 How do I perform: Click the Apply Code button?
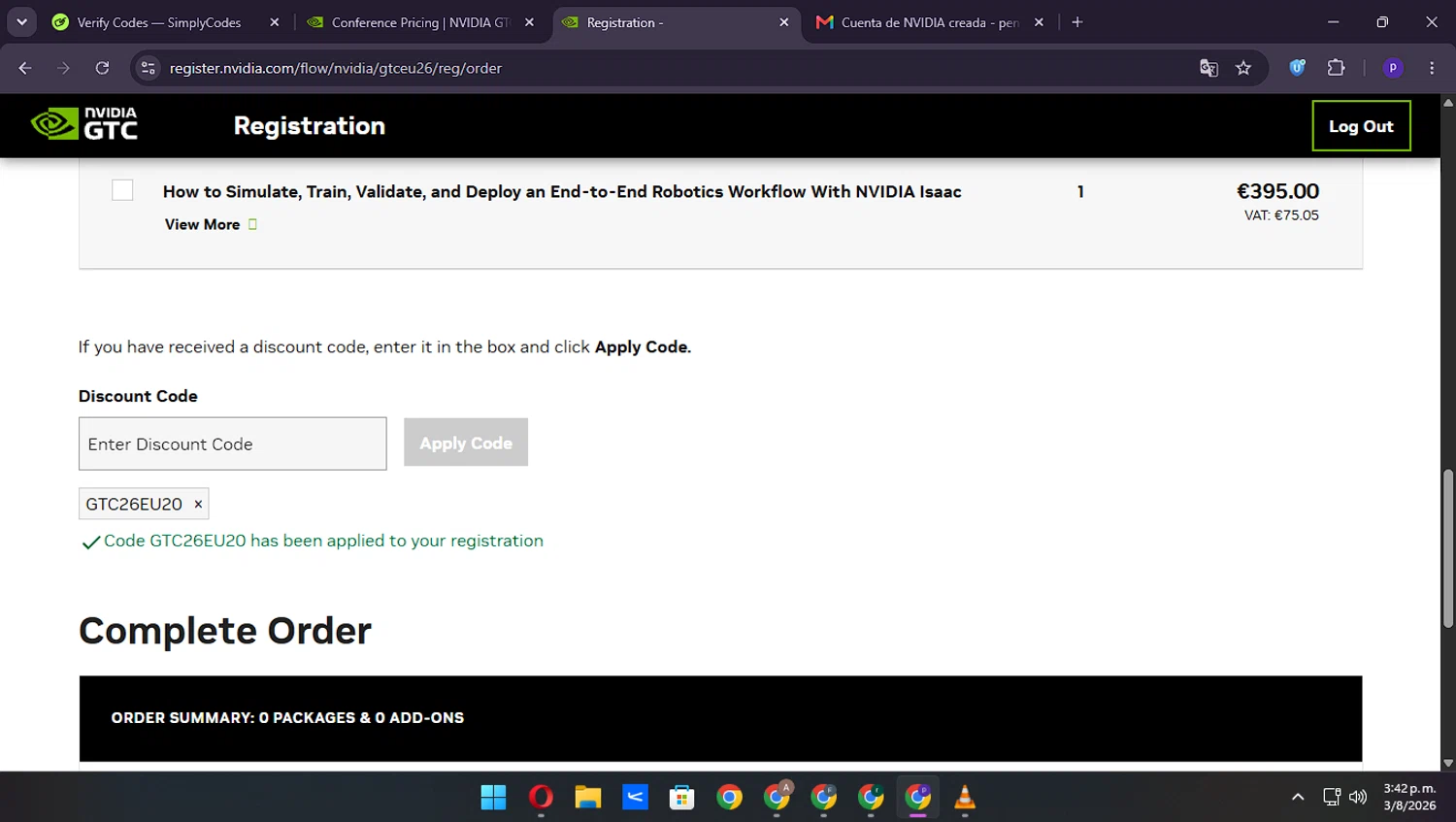click(x=466, y=443)
